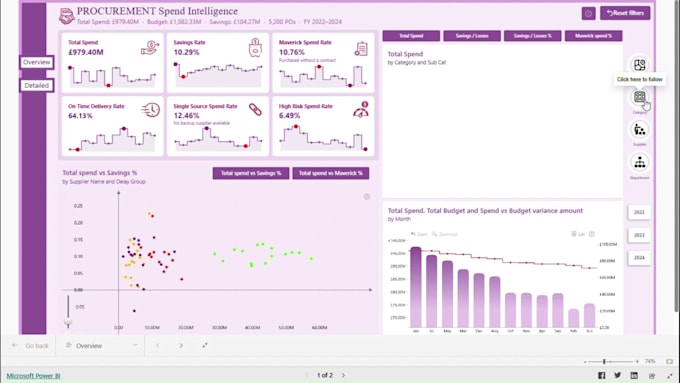Open the Supplier navigation icon
Screen dimensions: 680x383
point(640,130)
